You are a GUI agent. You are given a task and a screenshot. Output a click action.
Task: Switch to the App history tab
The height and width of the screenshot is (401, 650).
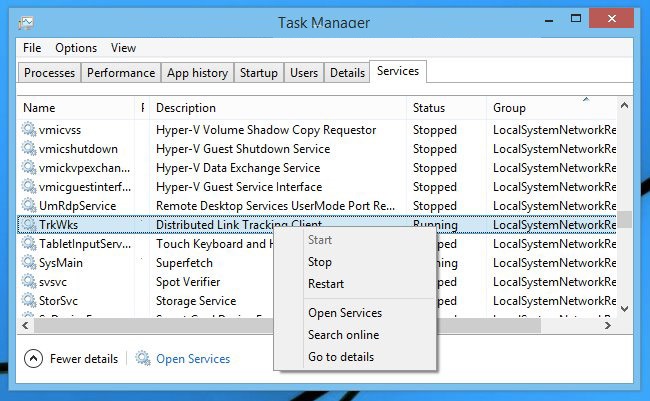pos(197,73)
